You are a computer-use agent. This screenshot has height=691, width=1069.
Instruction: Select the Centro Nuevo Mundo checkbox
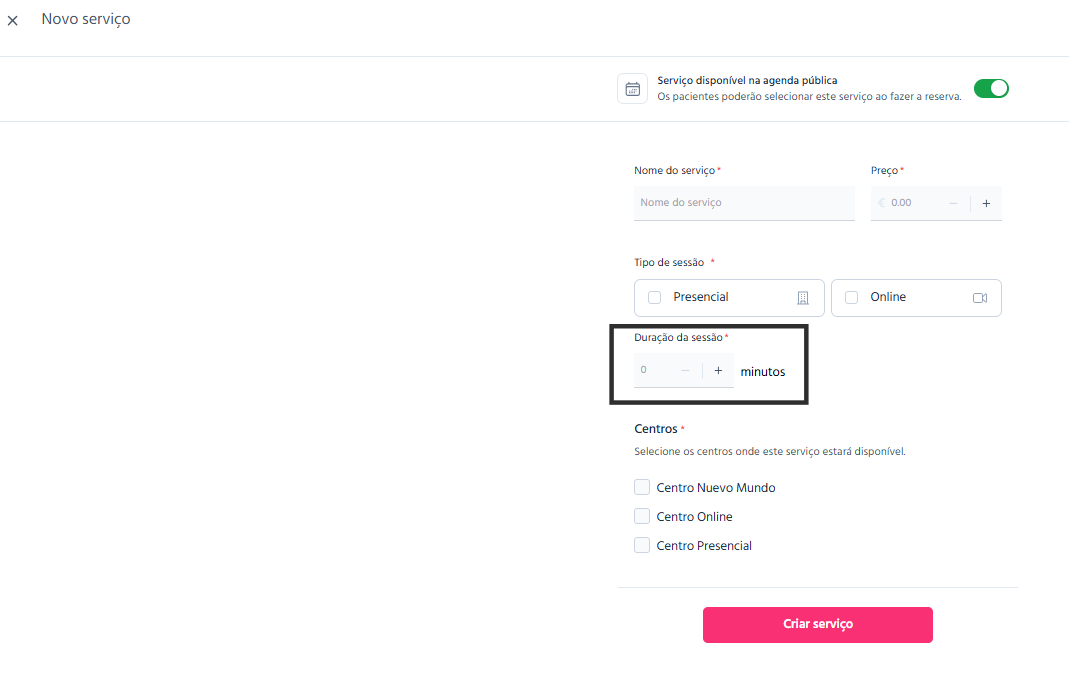[642, 487]
